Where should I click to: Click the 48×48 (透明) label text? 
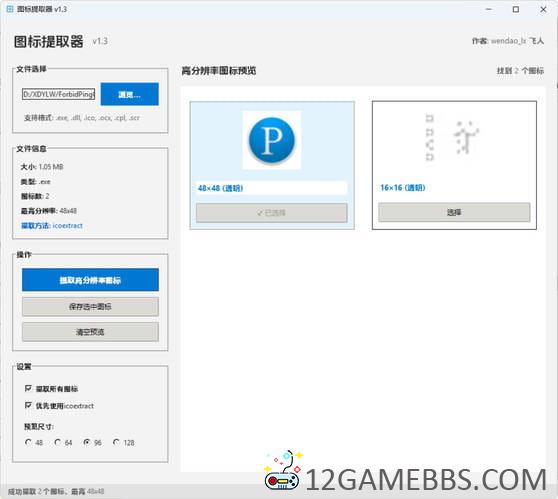point(220,188)
